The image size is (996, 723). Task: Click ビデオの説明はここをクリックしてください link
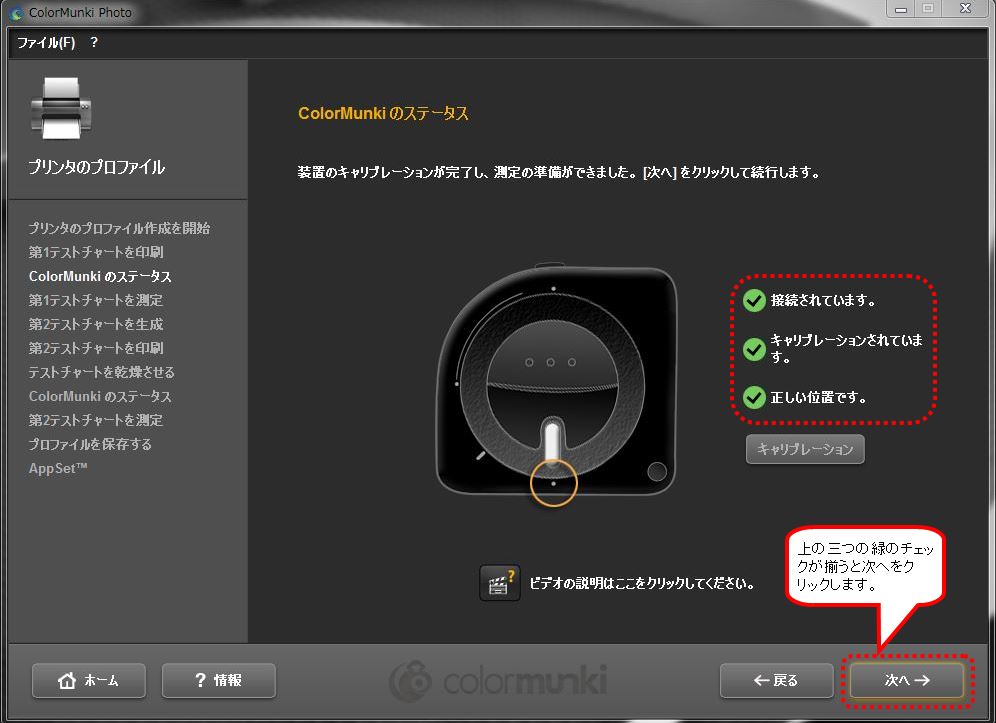[x=642, y=583]
